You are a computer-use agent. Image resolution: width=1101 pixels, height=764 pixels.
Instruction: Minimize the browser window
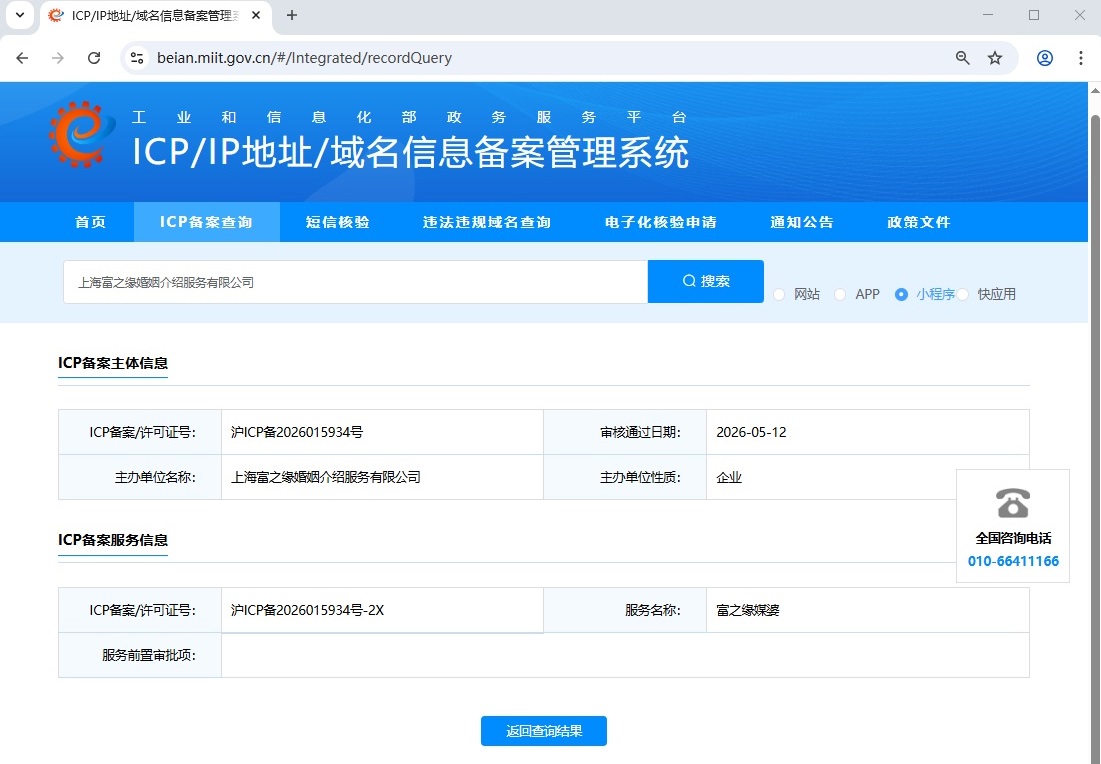(x=988, y=15)
